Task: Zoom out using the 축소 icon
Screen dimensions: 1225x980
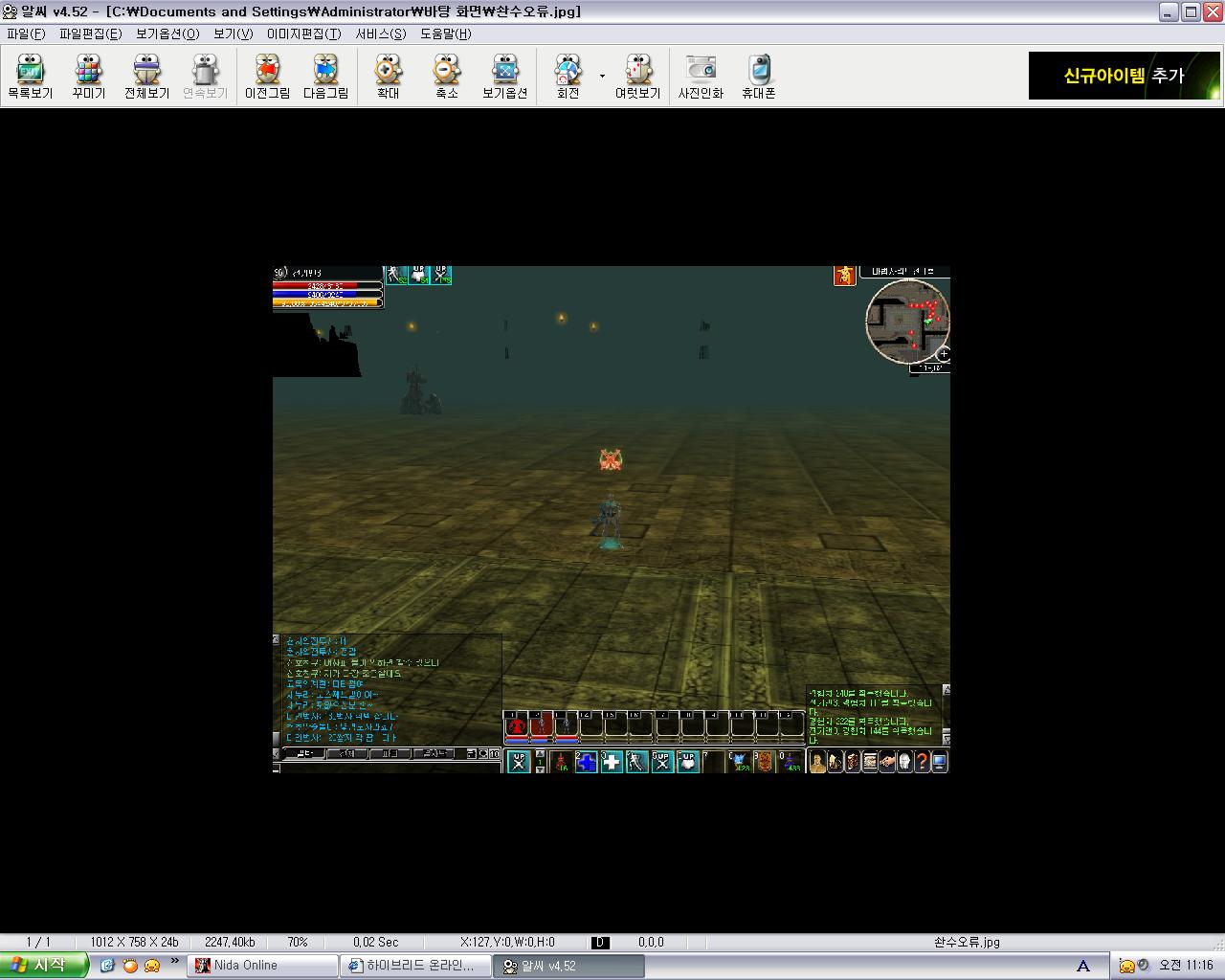Action: click(x=446, y=77)
